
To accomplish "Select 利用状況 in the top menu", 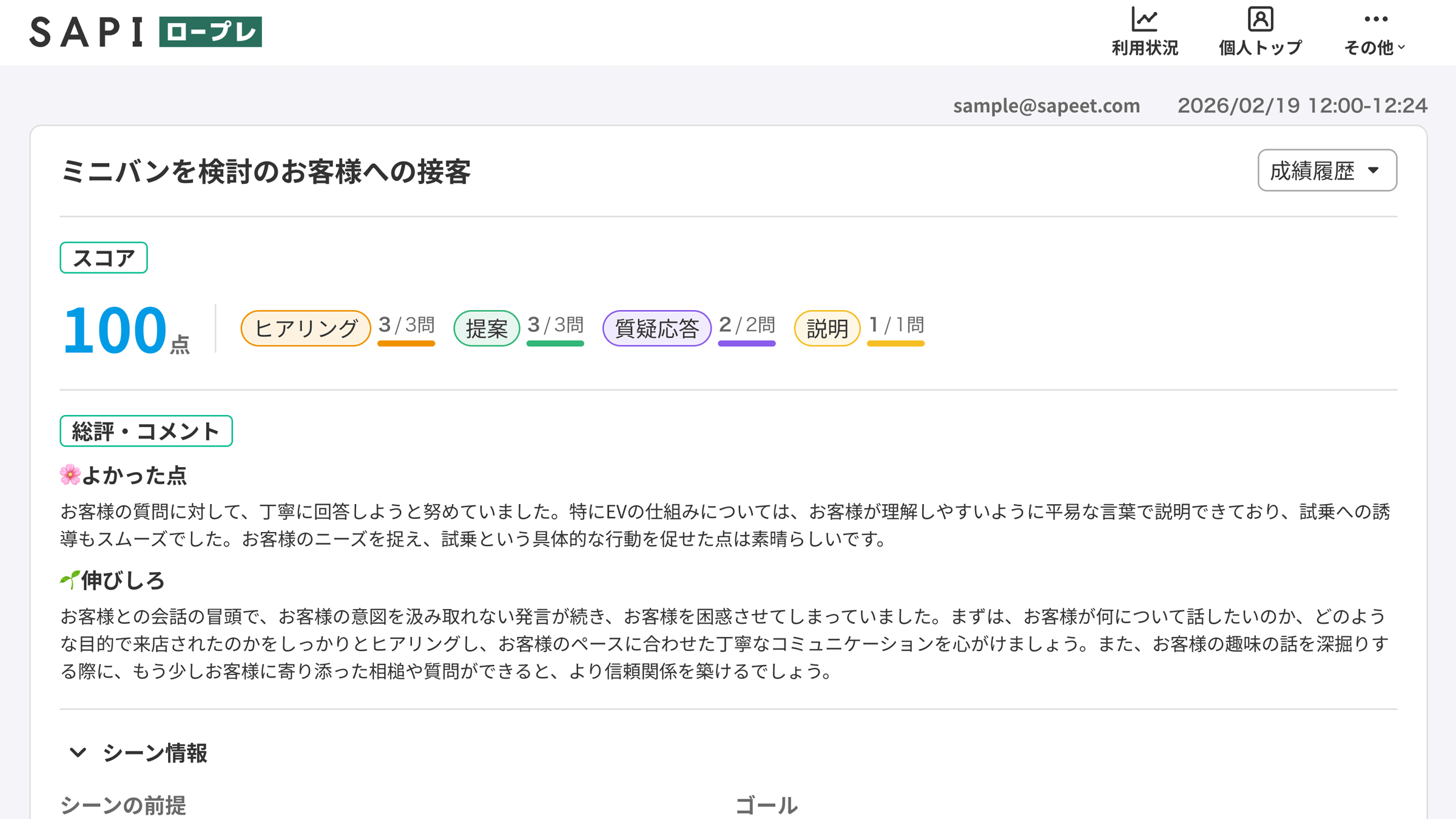I will 1145,47.
